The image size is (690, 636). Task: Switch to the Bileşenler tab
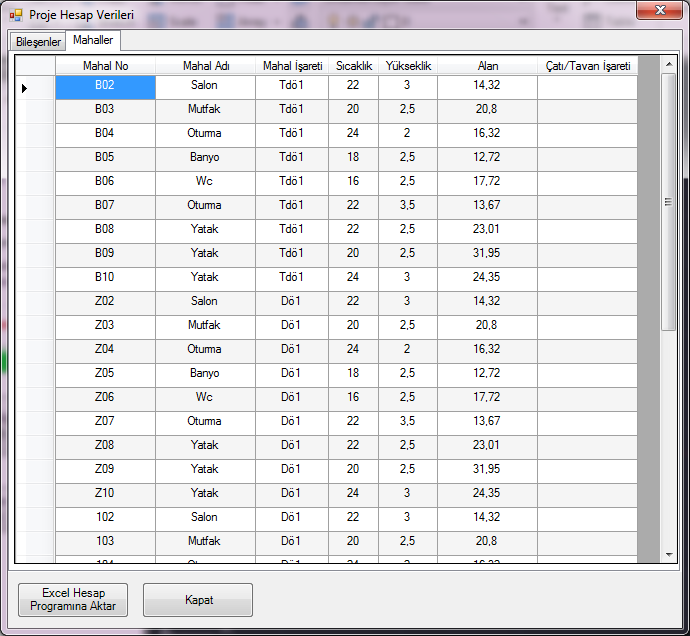coord(38,41)
